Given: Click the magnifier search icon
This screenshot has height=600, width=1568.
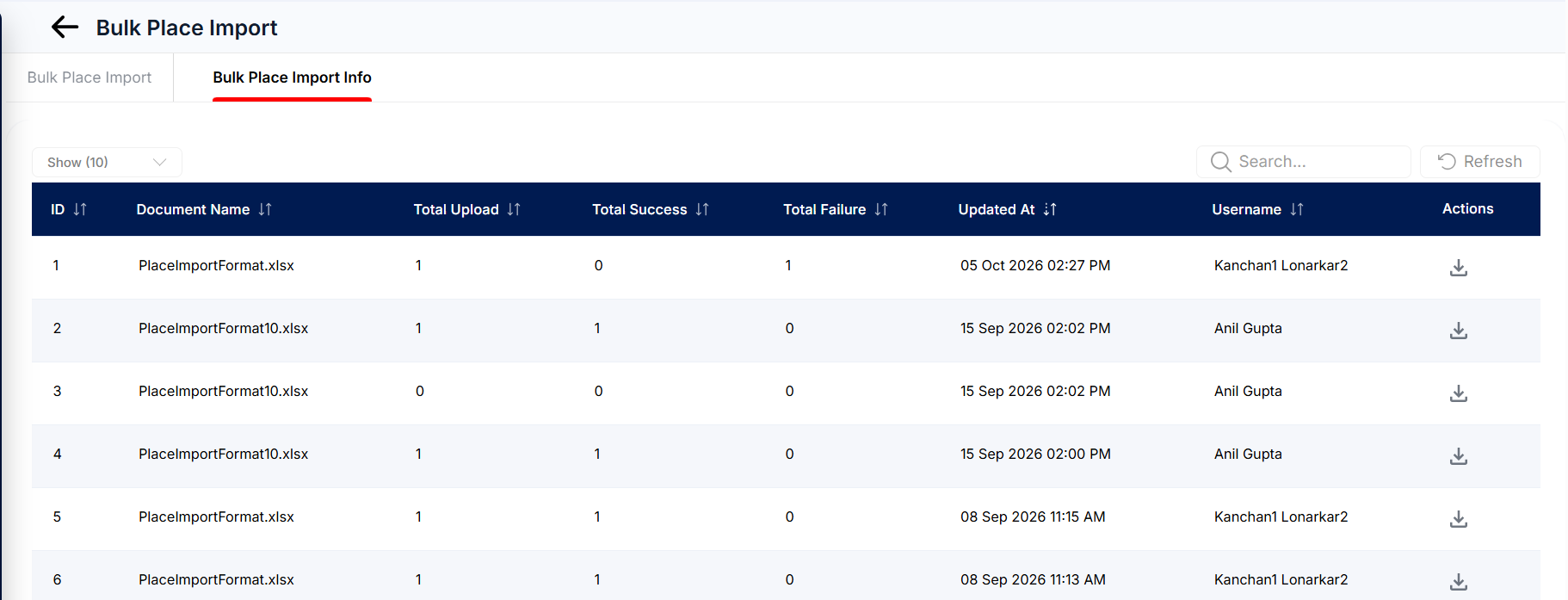Looking at the screenshot, I should pos(1220,162).
